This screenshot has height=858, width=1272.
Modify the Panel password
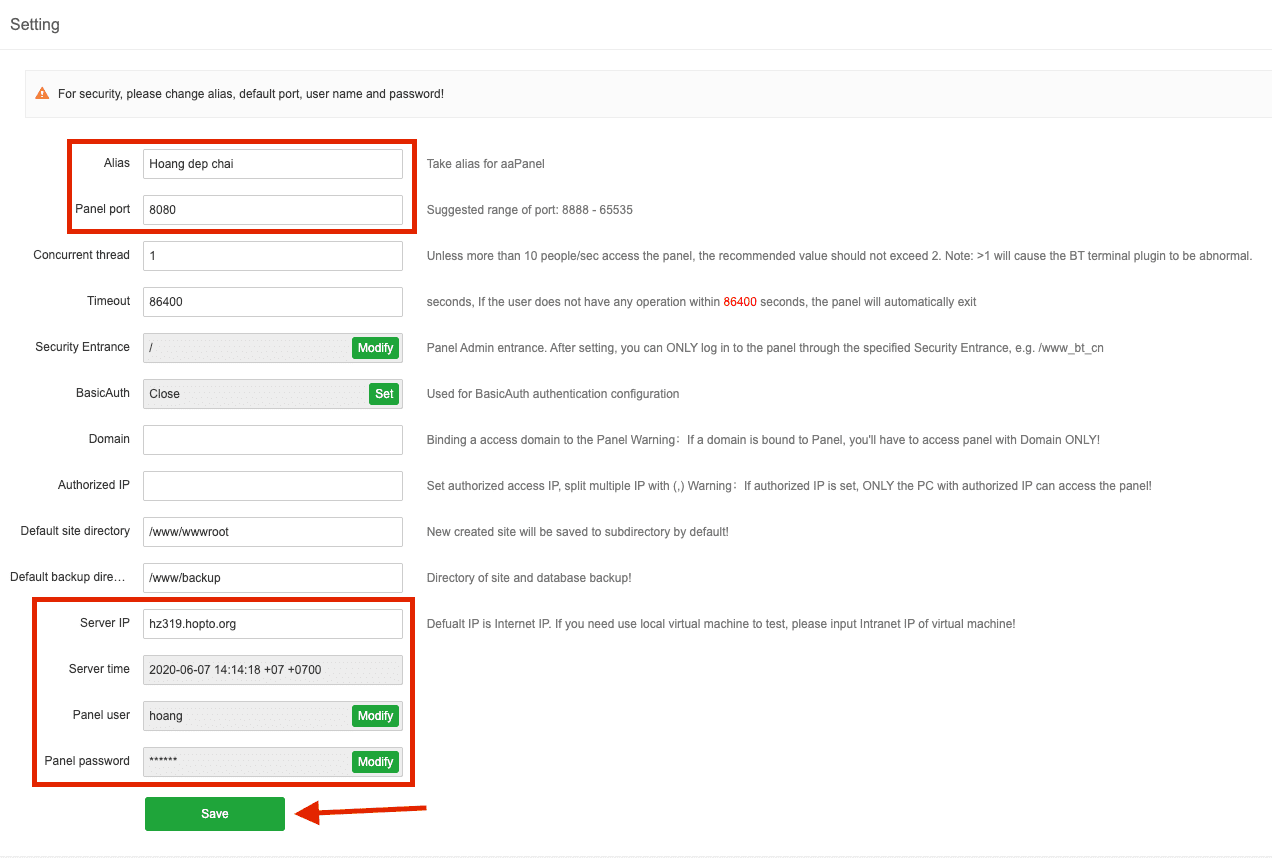point(375,762)
